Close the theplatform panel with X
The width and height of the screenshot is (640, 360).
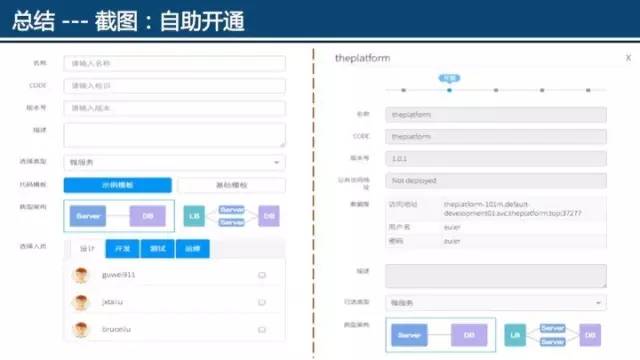point(629,58)
